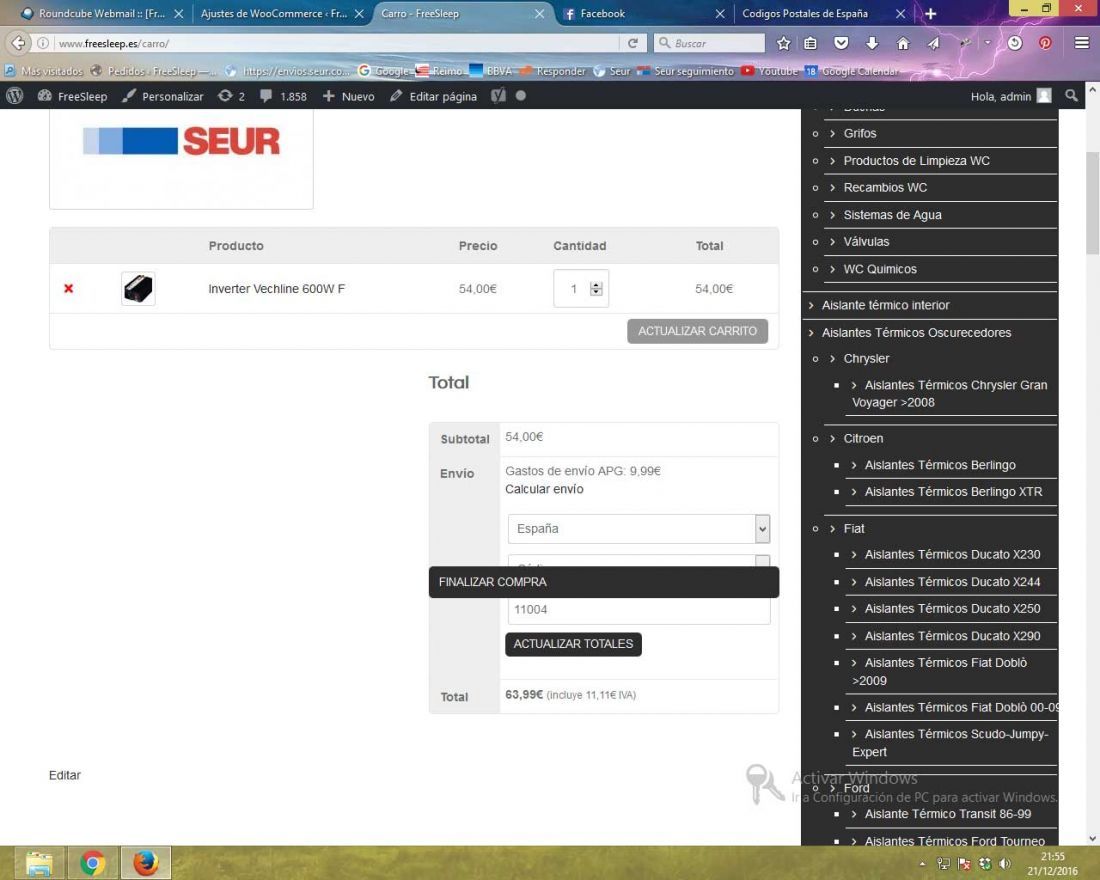Open Chrome from the taskbar
1100x880 pixels.
tap(92, 863)
